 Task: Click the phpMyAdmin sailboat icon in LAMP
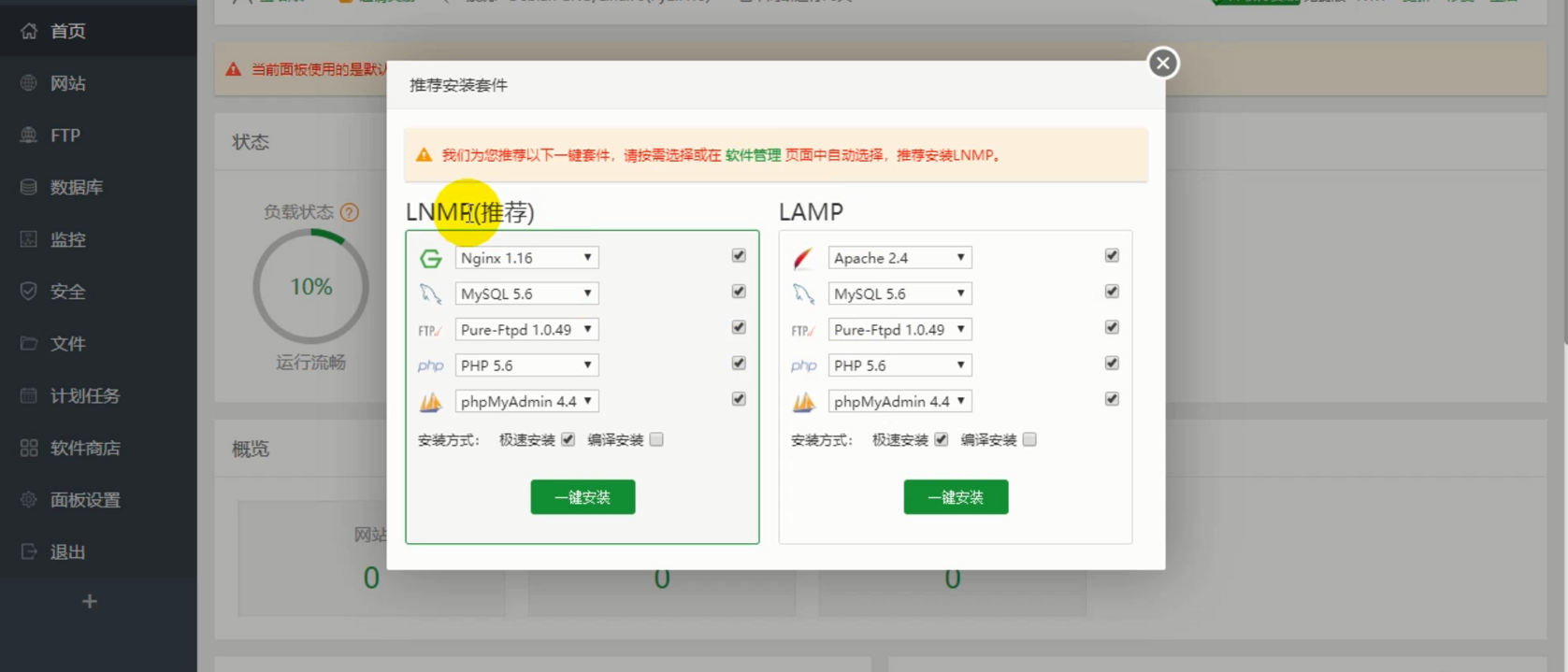(x=803, y=402)
